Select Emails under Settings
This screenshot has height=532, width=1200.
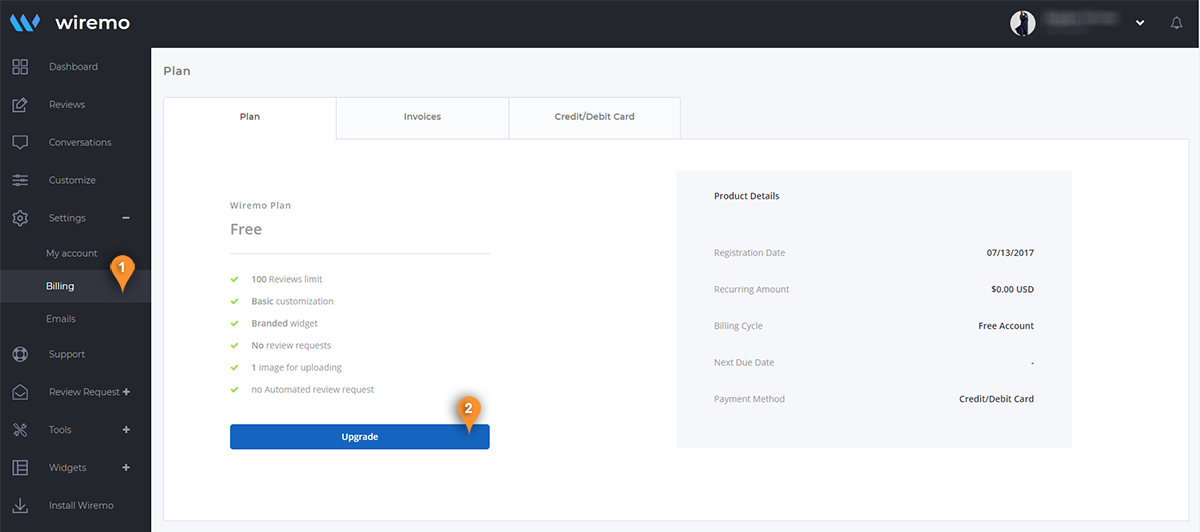(x=61, y=319)
